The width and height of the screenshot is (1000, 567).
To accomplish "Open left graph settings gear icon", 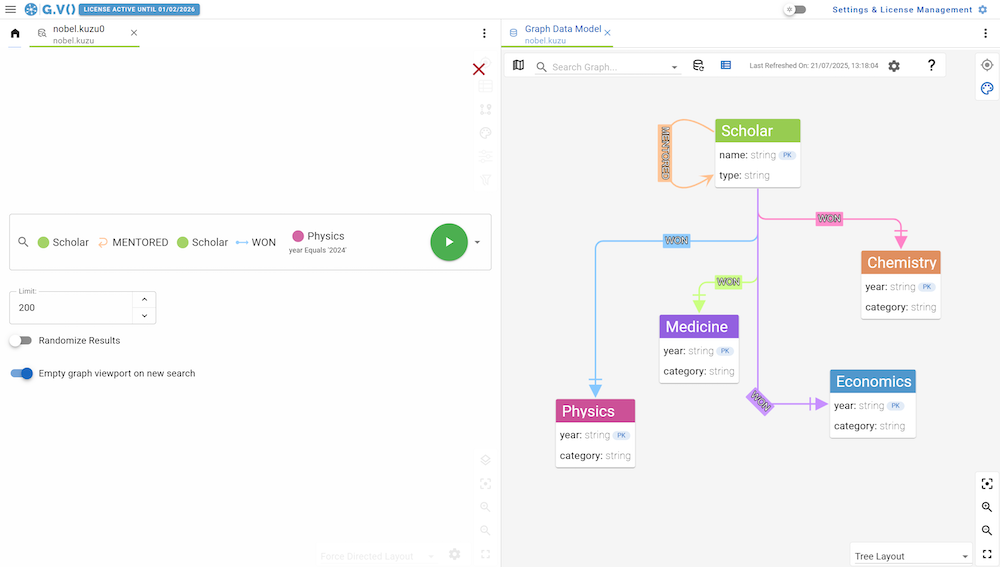I will point(454,554).
